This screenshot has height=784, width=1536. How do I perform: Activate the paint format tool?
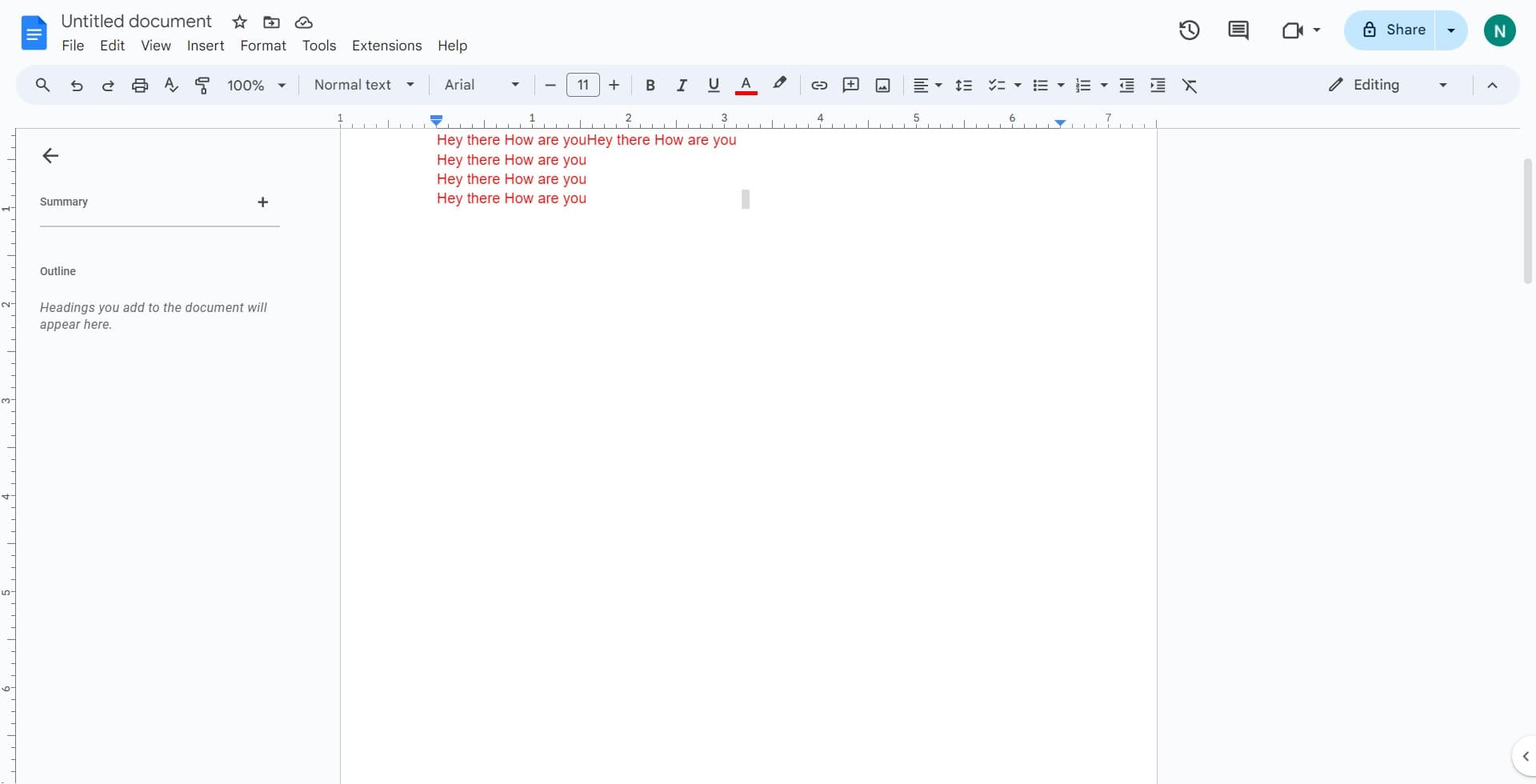202,85
